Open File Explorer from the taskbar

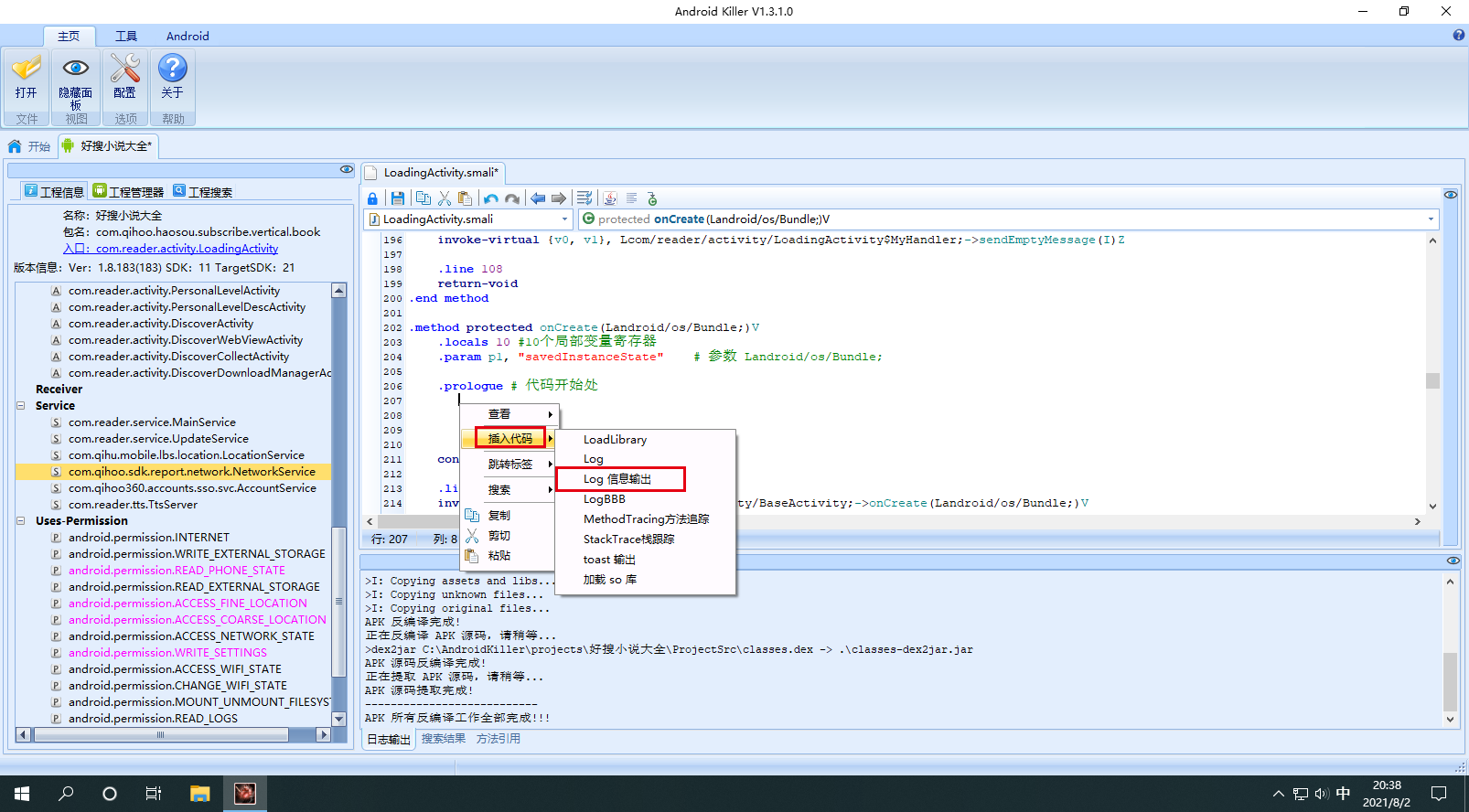click(200, 794)
